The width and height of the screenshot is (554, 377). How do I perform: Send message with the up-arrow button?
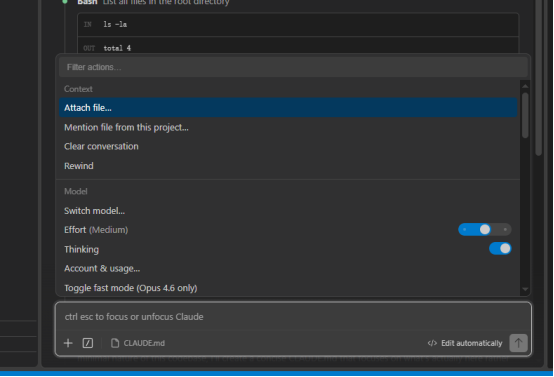pyautogui.click(x=518, y=343)
